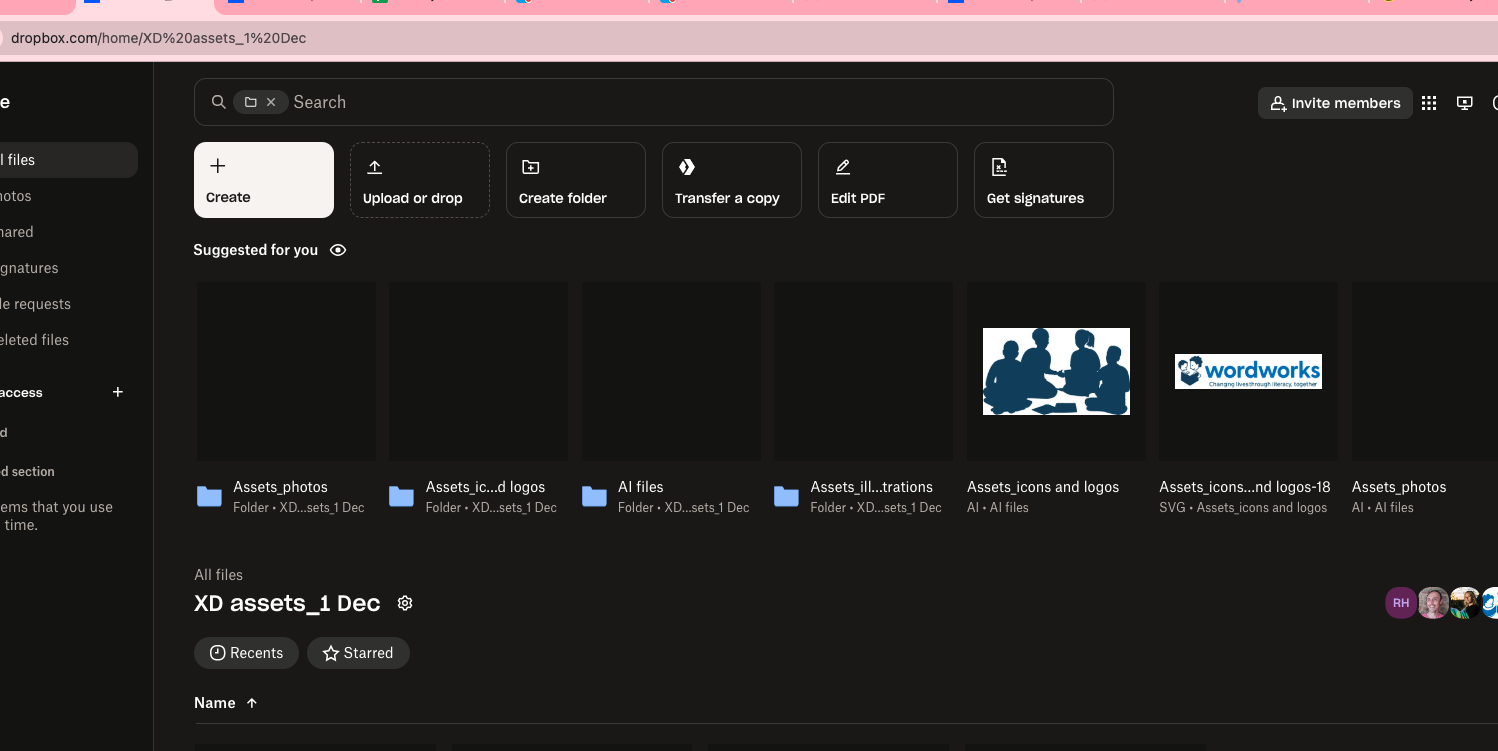Toggle the Recents filter chip
This screenshot has width=1498, height=751.
tap(246, 653)
